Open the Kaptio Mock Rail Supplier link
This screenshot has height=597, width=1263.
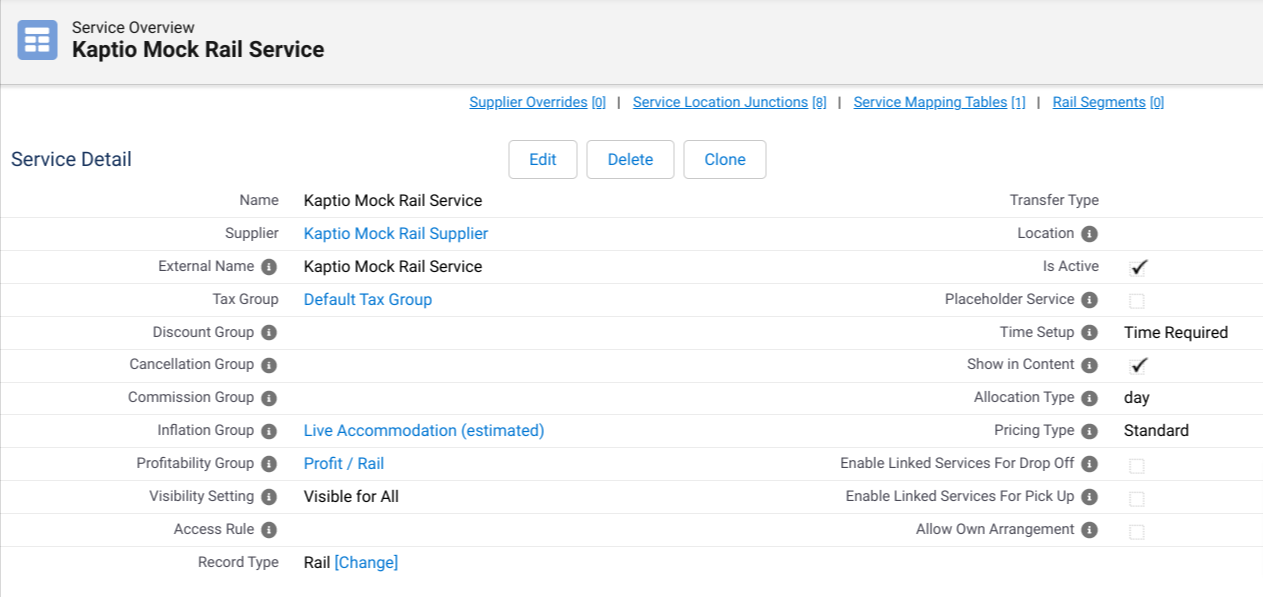396,234
